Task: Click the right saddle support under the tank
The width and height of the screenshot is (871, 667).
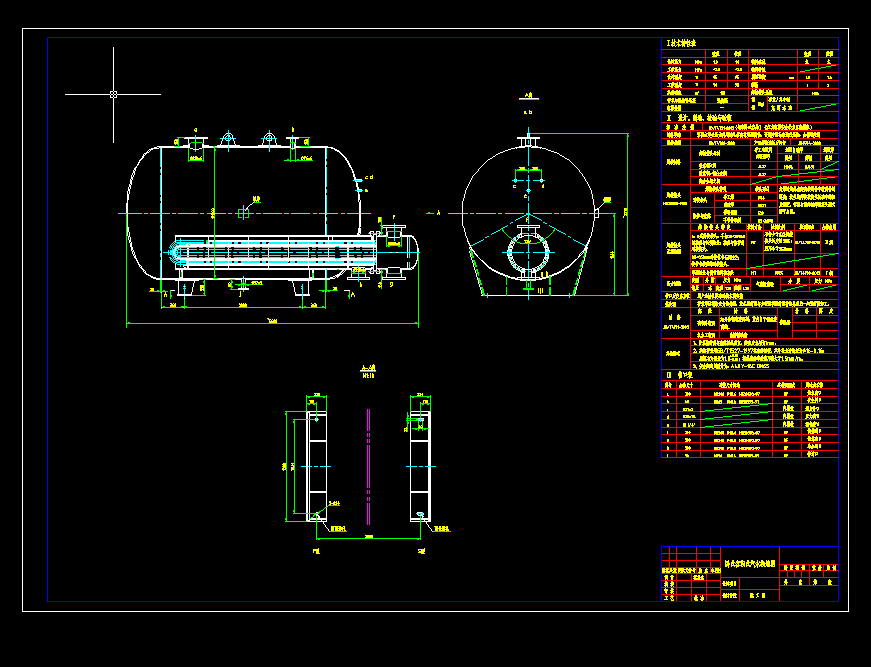Action: coord(301,288)
